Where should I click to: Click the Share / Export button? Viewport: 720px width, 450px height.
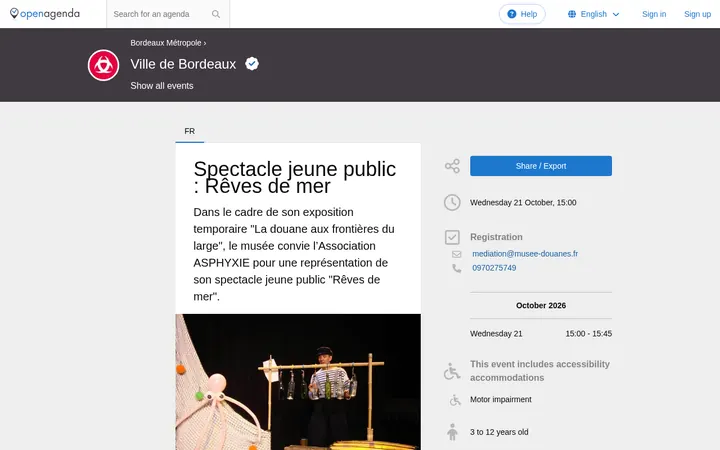(x=541, y=166)
